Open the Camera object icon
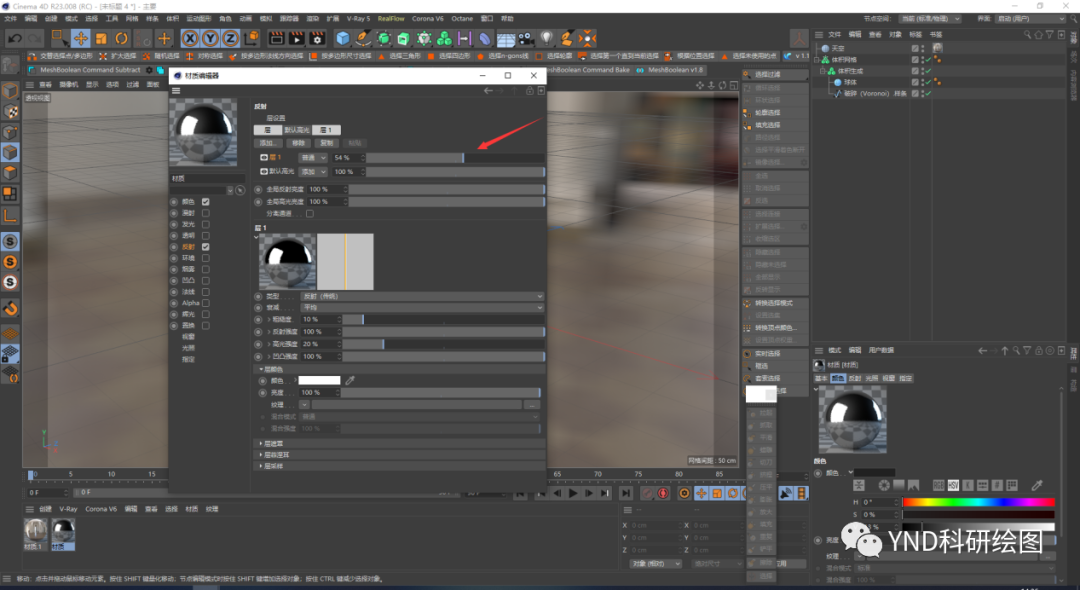 pyautogui.click(x=526, y=39)
